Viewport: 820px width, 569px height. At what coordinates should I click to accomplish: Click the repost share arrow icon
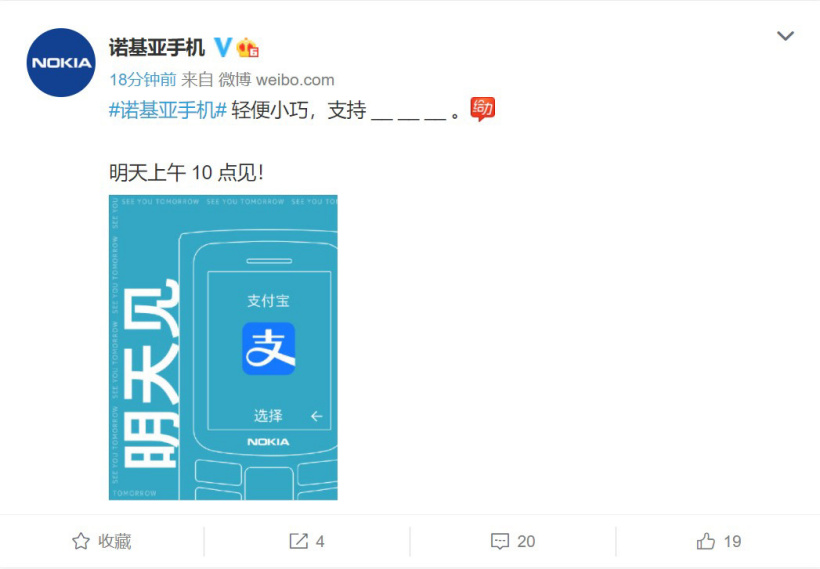point(299,541)
